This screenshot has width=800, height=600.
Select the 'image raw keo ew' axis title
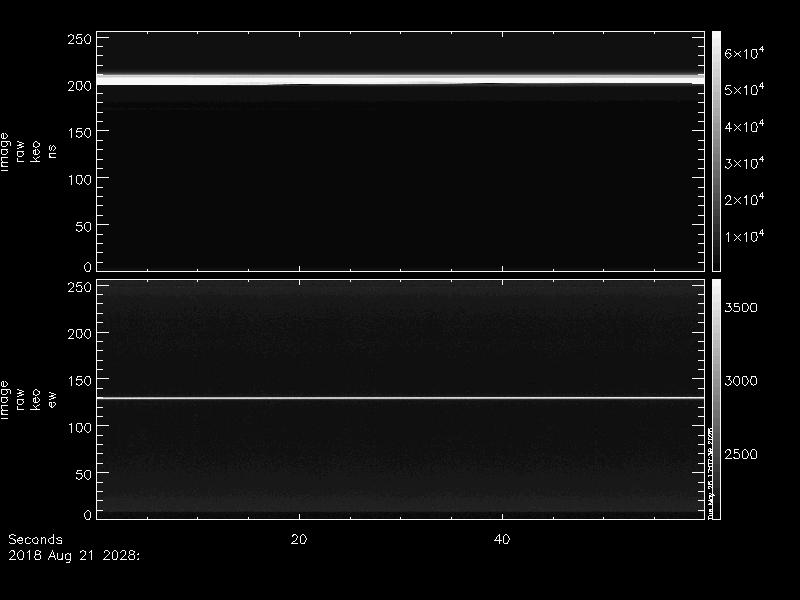(x=28, y=399)
